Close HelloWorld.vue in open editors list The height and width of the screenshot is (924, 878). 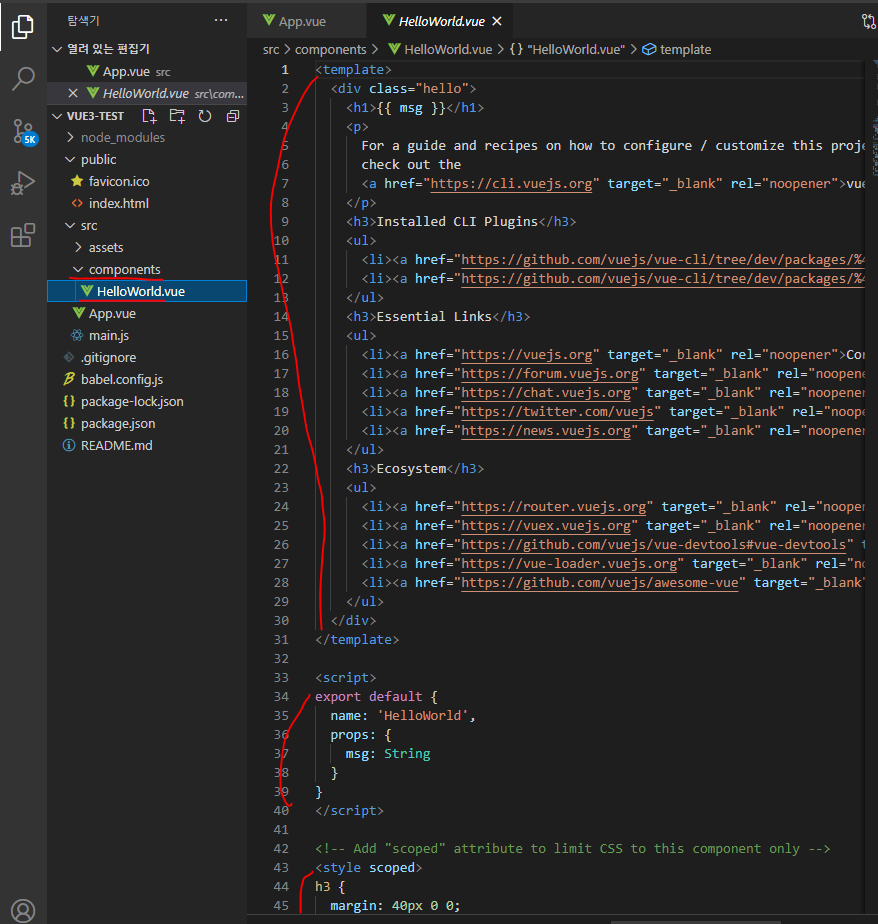point(73,93)
